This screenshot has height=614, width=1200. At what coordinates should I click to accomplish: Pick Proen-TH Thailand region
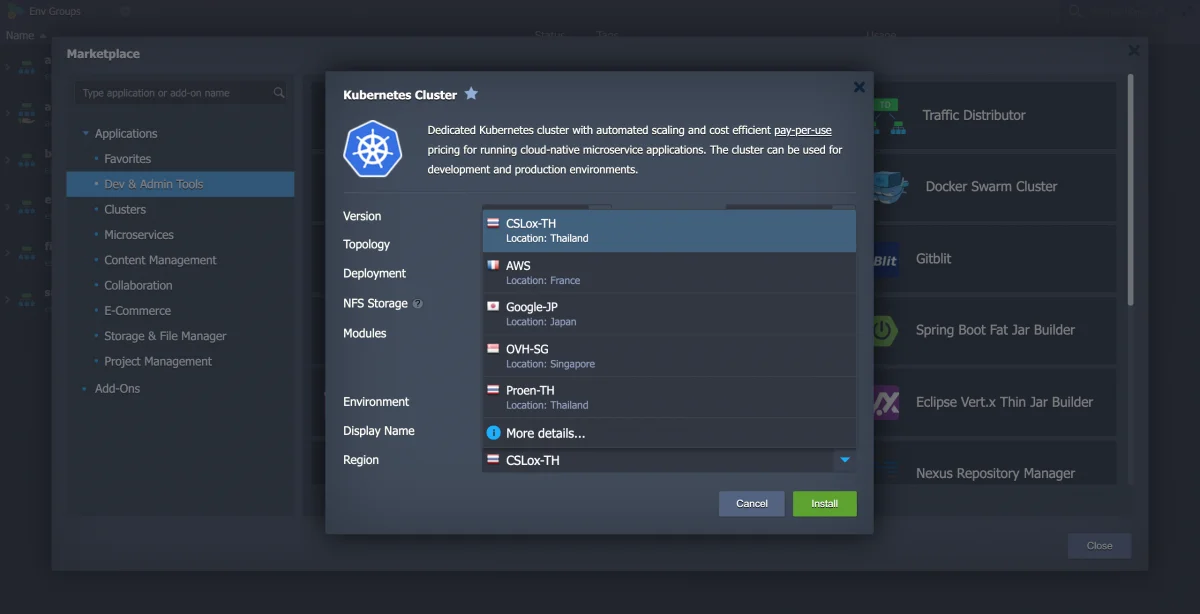[669, 397]
